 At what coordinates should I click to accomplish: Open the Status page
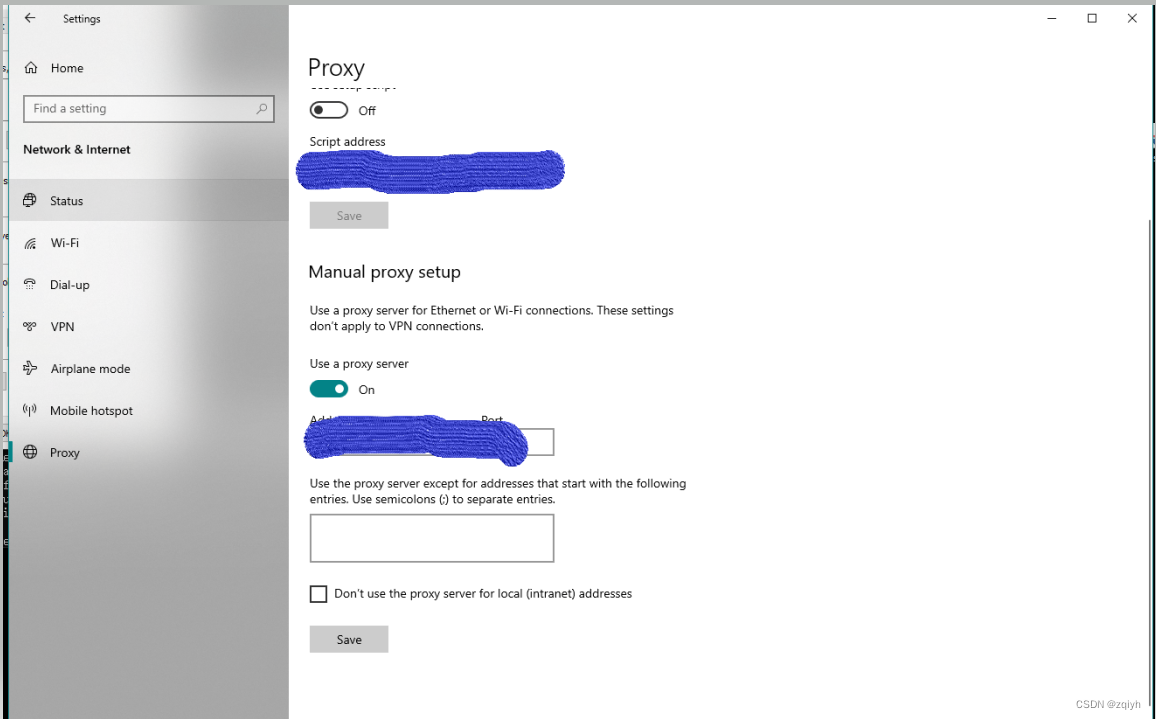click(149, 200)
